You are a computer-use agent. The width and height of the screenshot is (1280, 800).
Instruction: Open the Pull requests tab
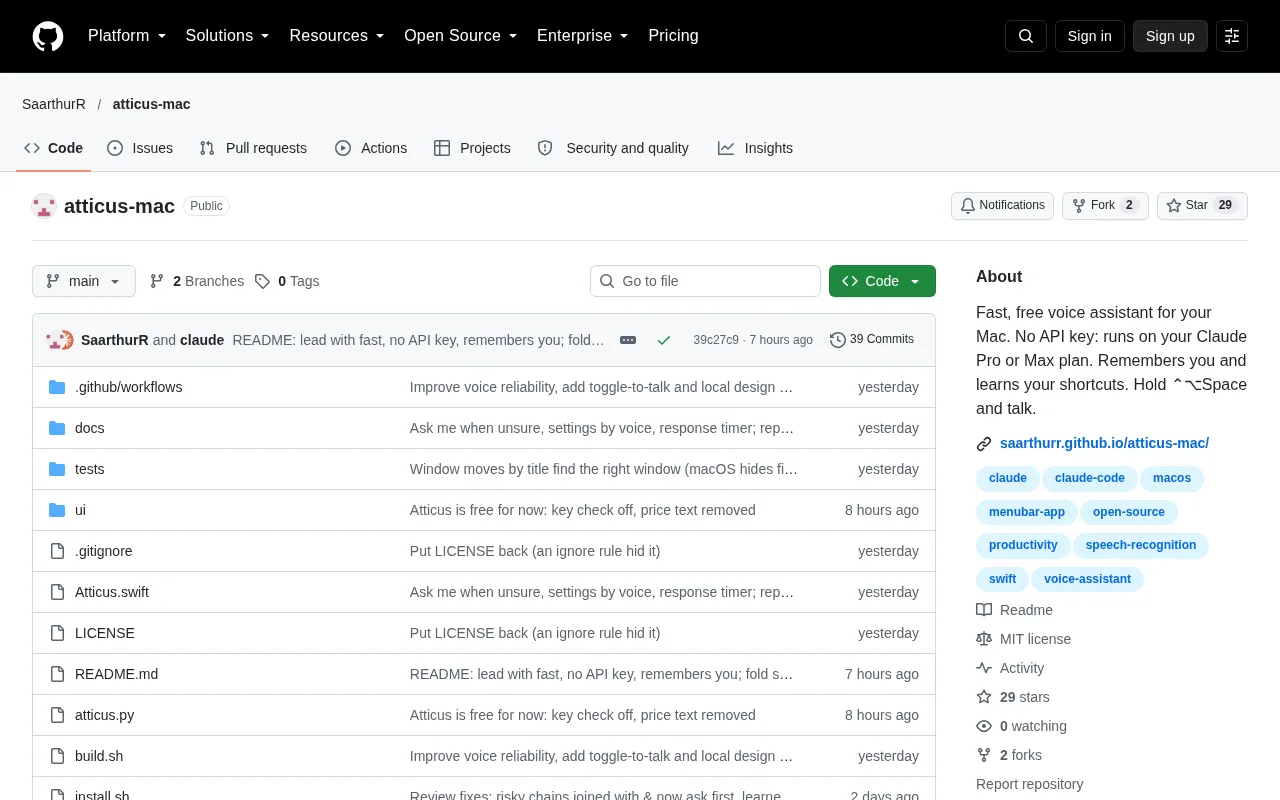pyautogui.click(x=253, y=148)
